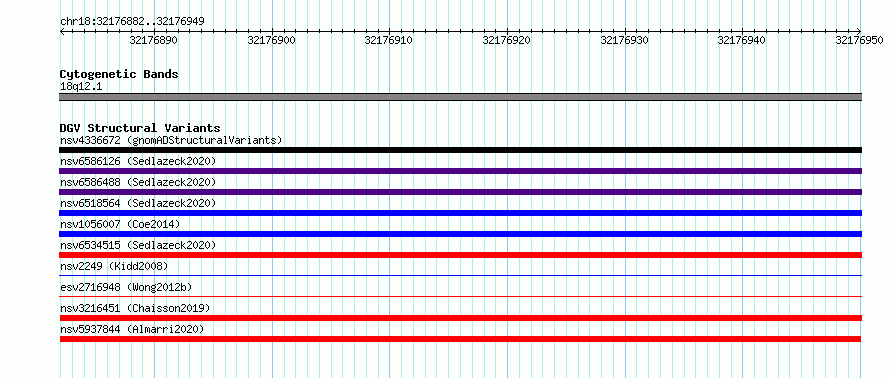Click the thin red esv2716948 variant line
Viewport: 890px width, 378px height.
(x=461, y=296)
